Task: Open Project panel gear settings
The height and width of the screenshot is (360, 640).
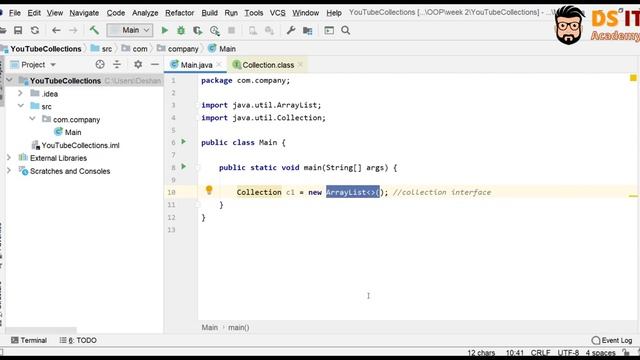Action: (138, 64)
